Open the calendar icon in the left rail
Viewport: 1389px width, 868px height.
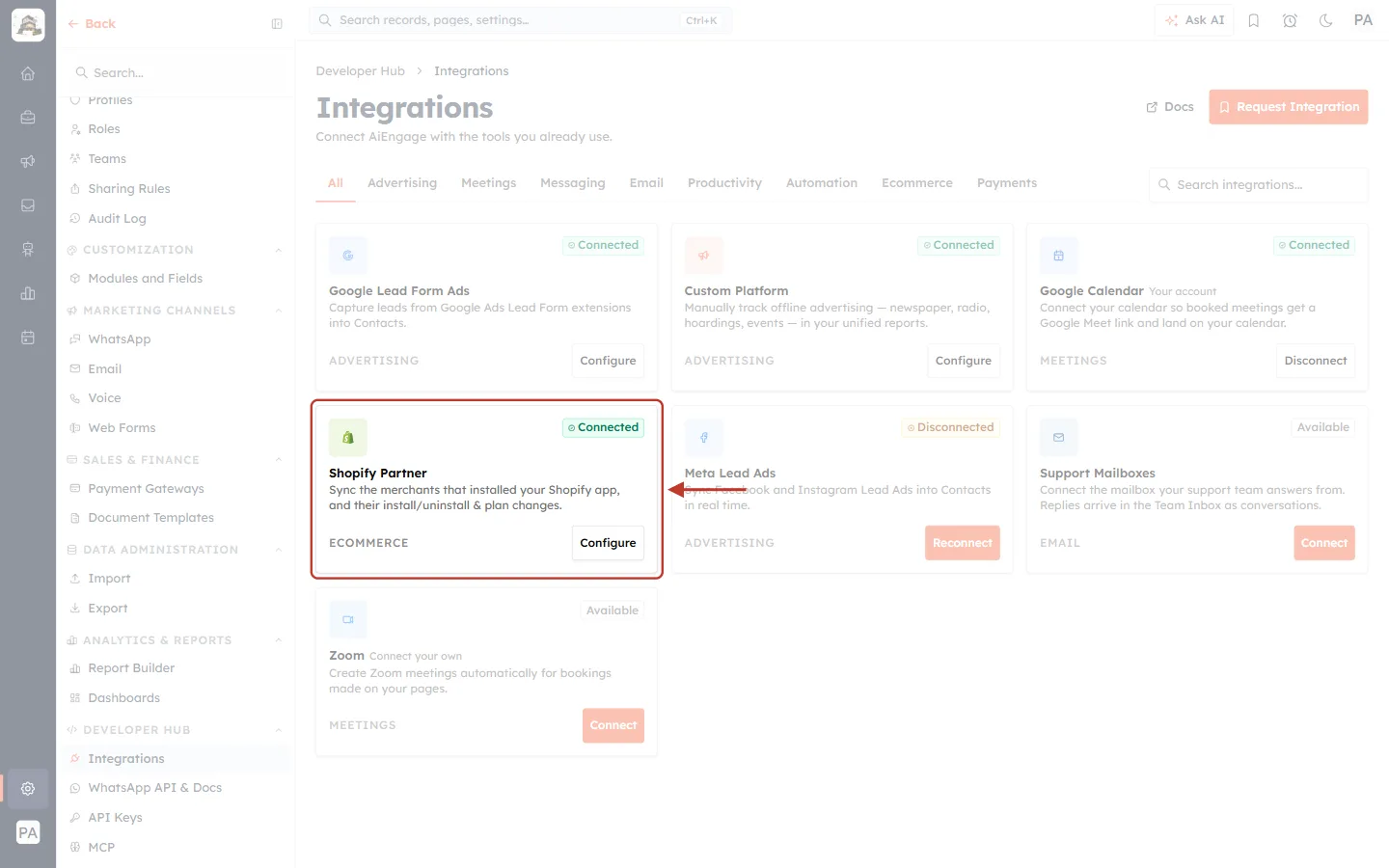pyautogui.click(x=28, y=338)
